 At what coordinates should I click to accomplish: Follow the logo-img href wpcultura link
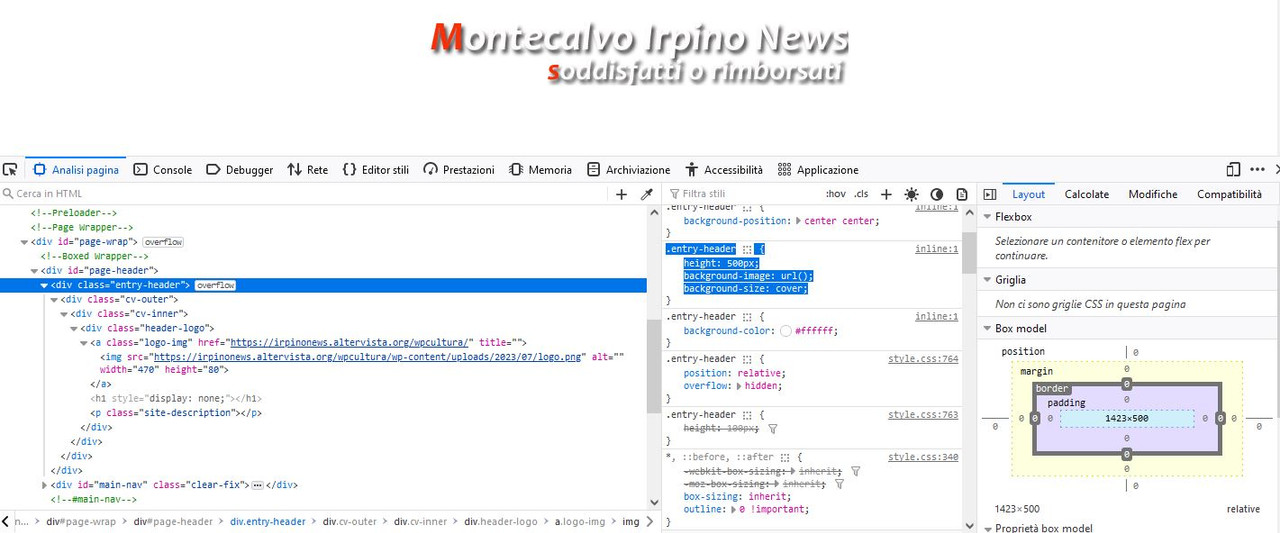(350, 342)
